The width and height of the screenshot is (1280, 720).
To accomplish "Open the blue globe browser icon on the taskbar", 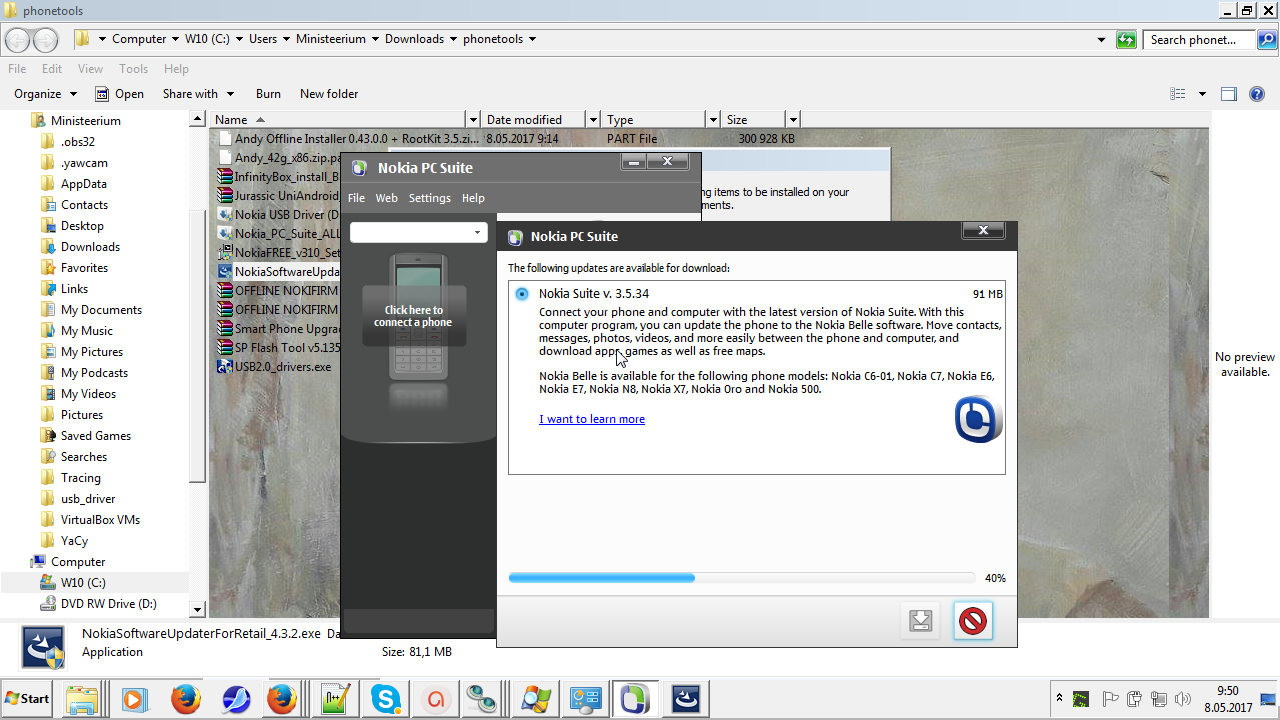I will point(236,699).
